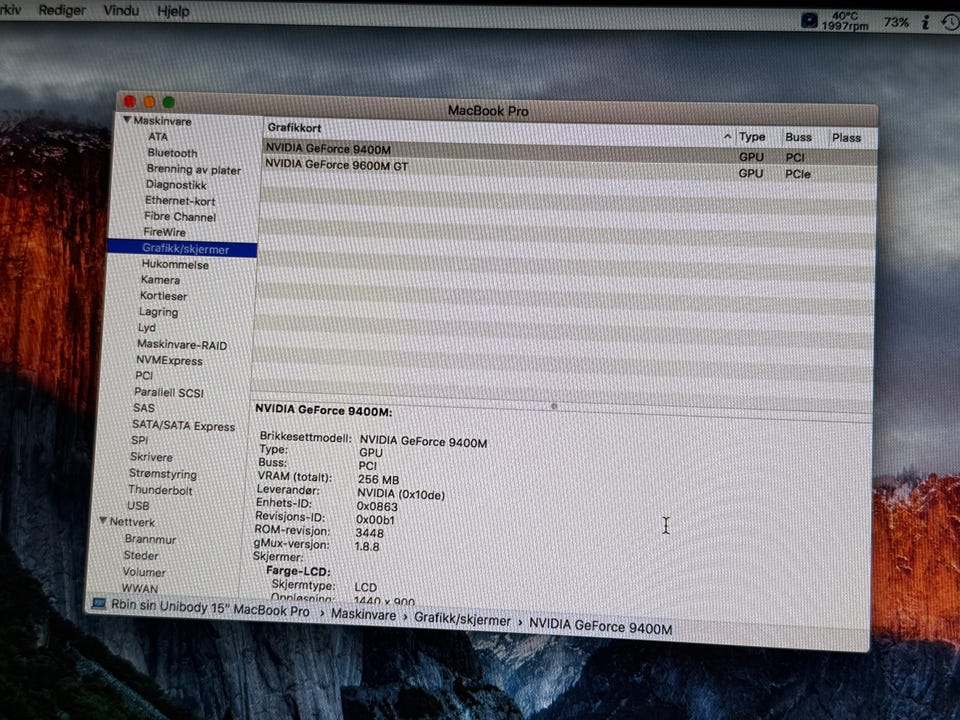This screenshot has height=720, width=960.
Task: Click the Farge-LCD heading
Action: [298, 571]
